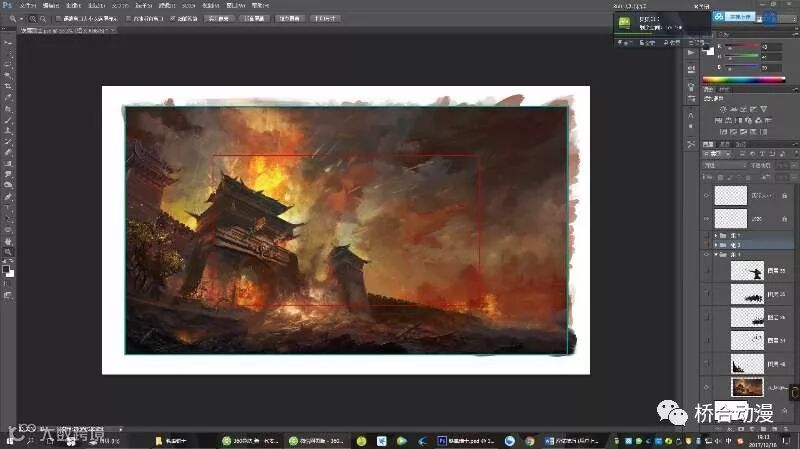Click the foreground color swatch in toolbox
The image size is (800, 449).
[6, 269]
